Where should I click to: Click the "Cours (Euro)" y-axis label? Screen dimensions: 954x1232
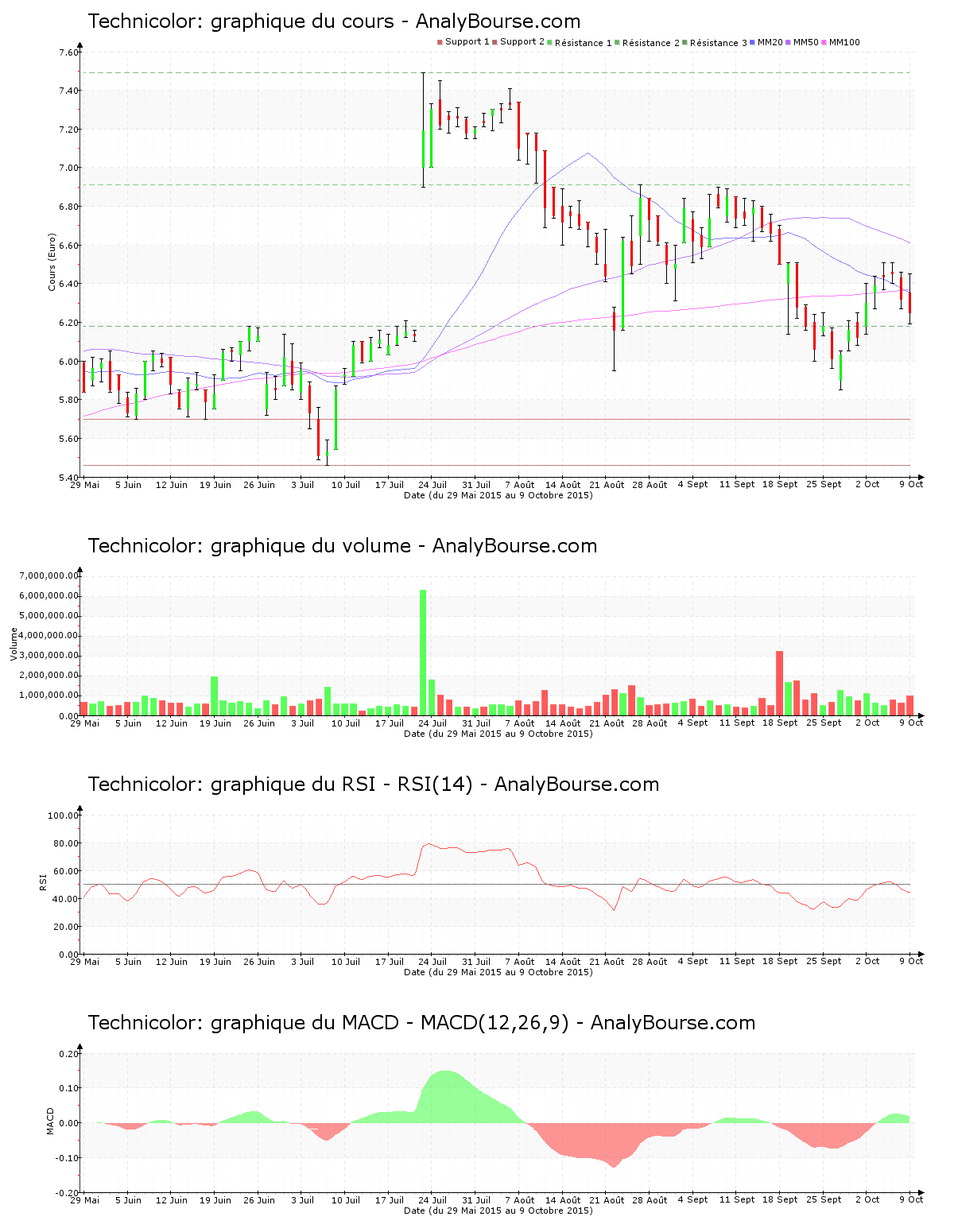coord(52,262)
